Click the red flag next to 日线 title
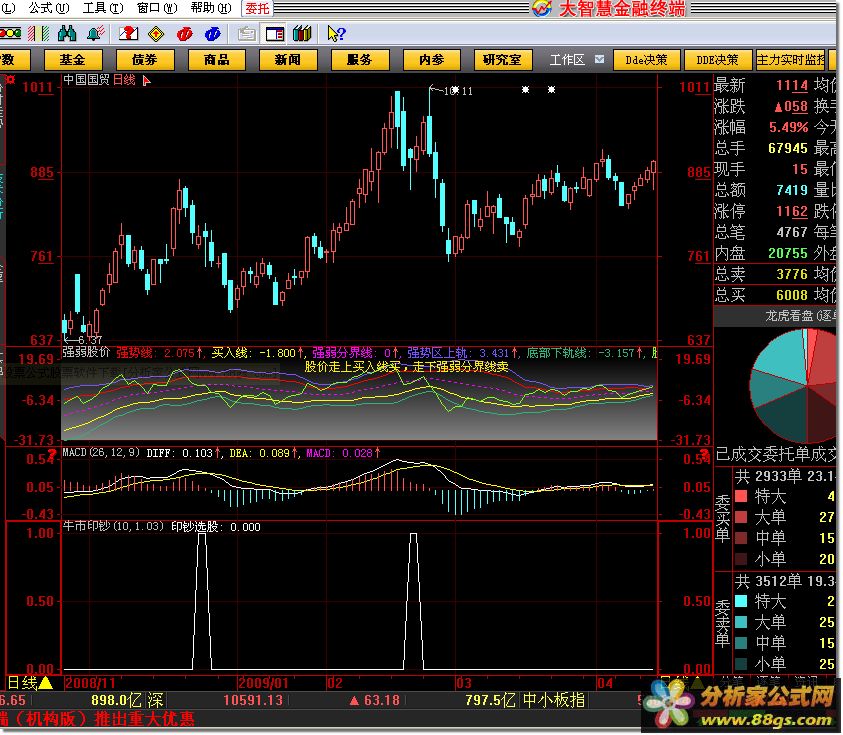Screen dimensions: 843x735 pos(146,81)
